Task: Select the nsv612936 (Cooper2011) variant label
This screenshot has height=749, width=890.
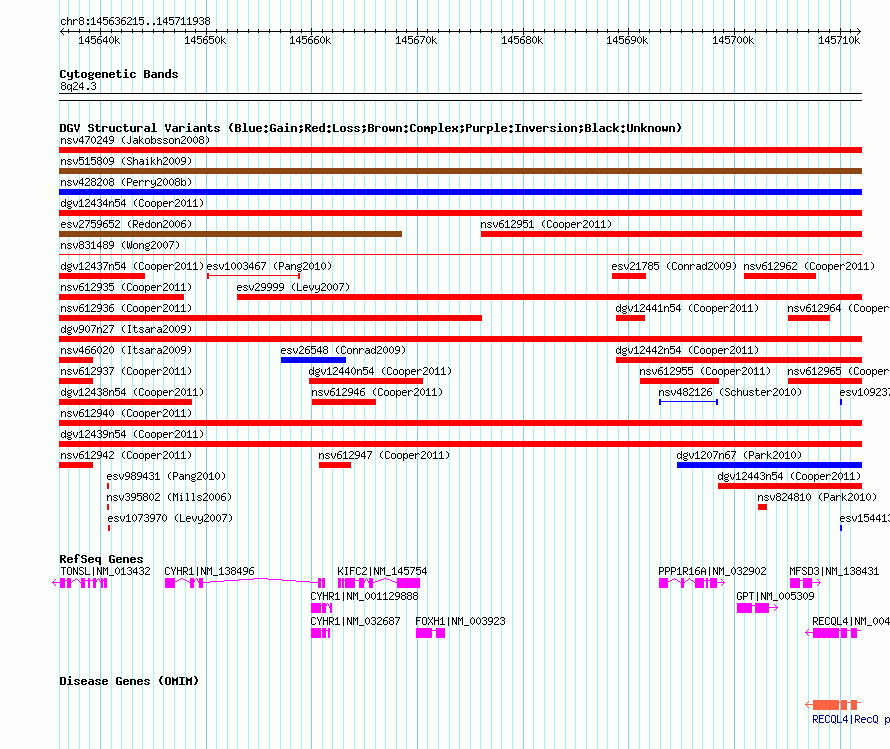Action: tap(126, 308)
